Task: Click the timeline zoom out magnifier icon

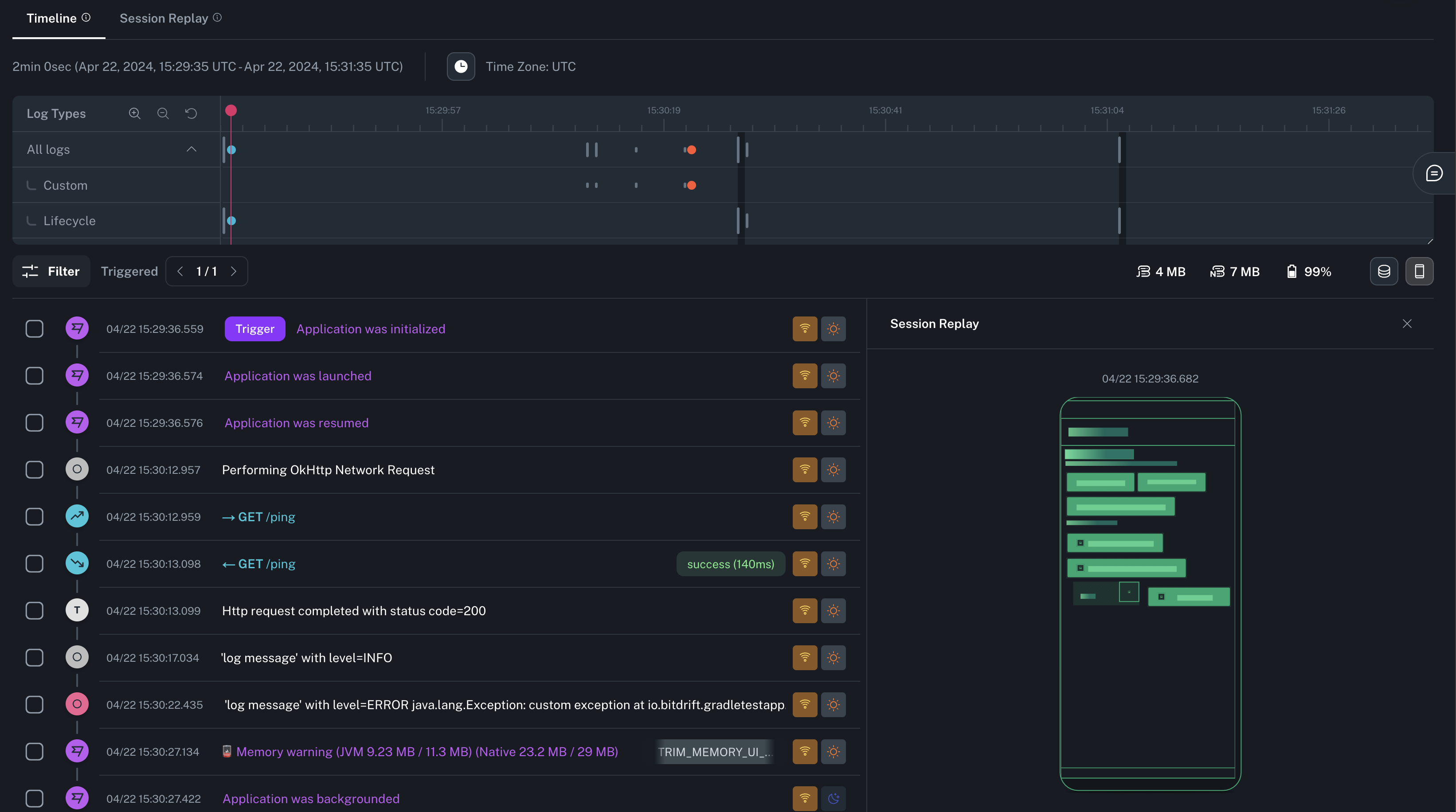Action: (163, 113)
